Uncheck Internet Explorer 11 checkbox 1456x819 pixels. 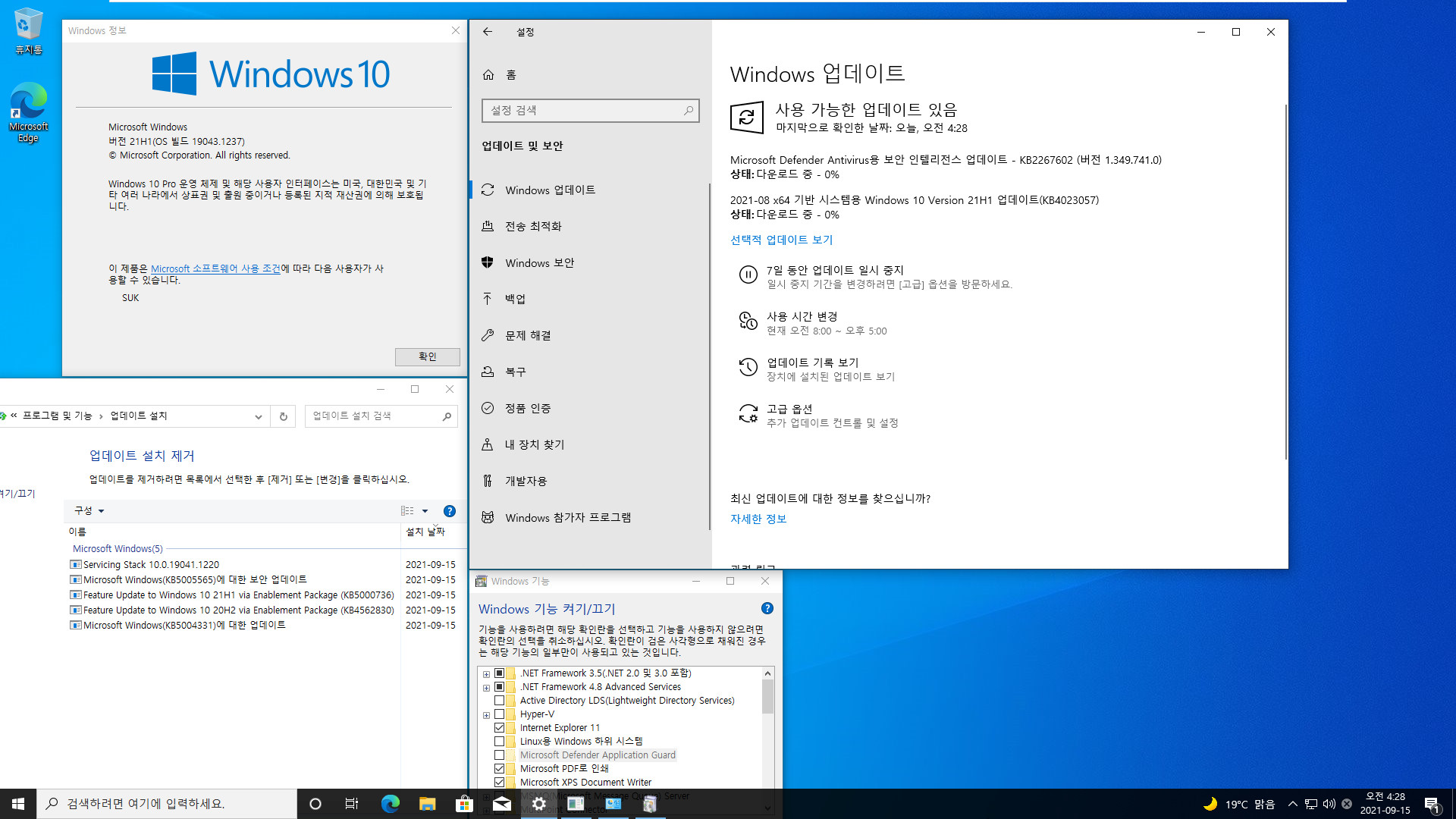coord(499,728)
